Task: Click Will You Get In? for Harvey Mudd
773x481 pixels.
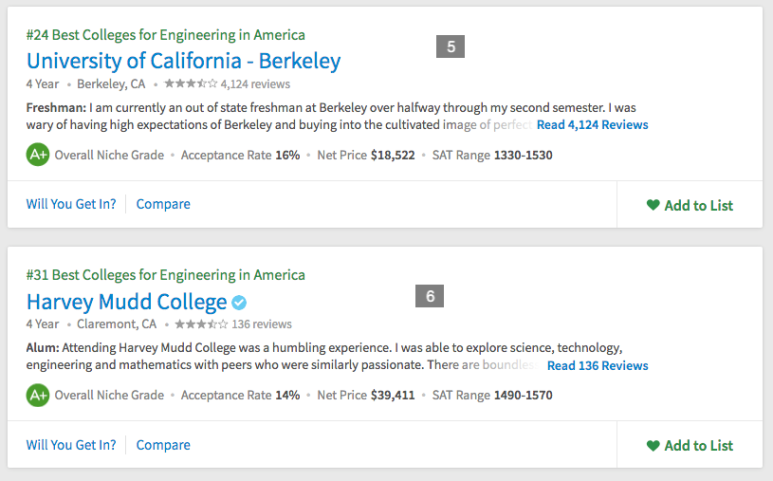Action: [x=71, y=445]
